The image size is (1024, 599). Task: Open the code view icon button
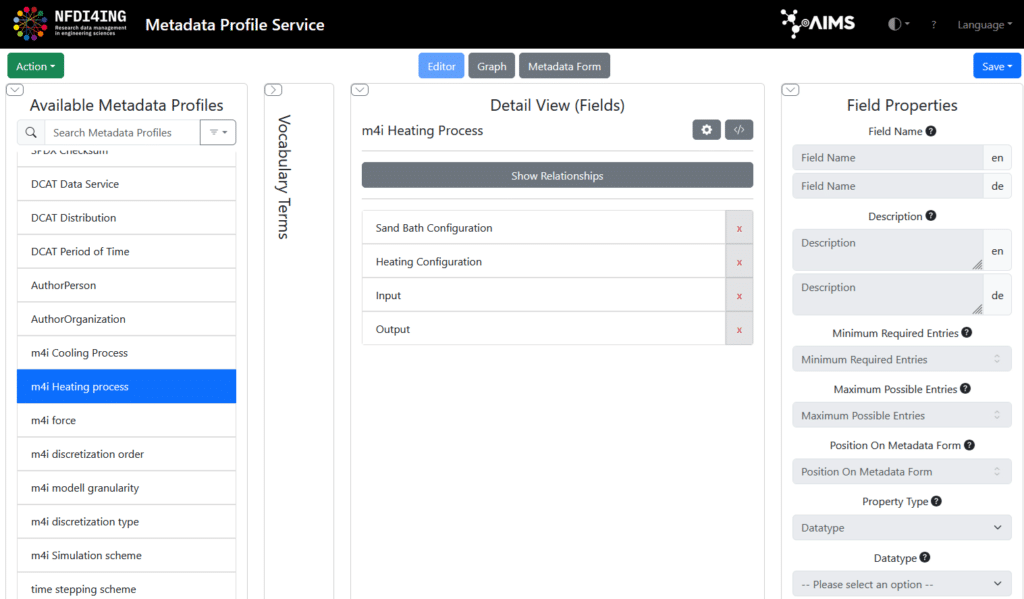pos(739,130)
